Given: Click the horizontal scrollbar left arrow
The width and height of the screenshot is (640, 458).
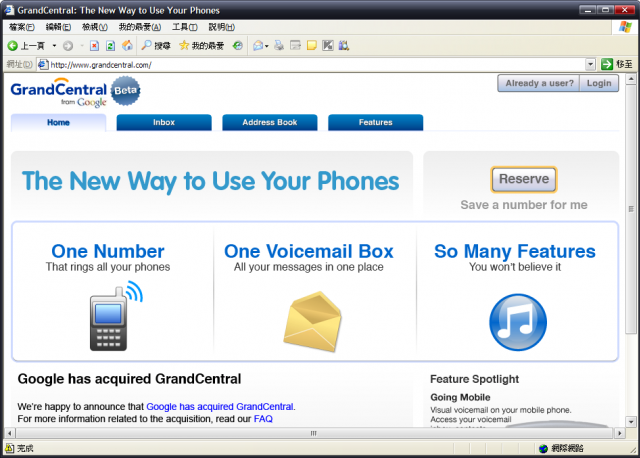Looking at the screenshot, I should click(x=9, y=433).
